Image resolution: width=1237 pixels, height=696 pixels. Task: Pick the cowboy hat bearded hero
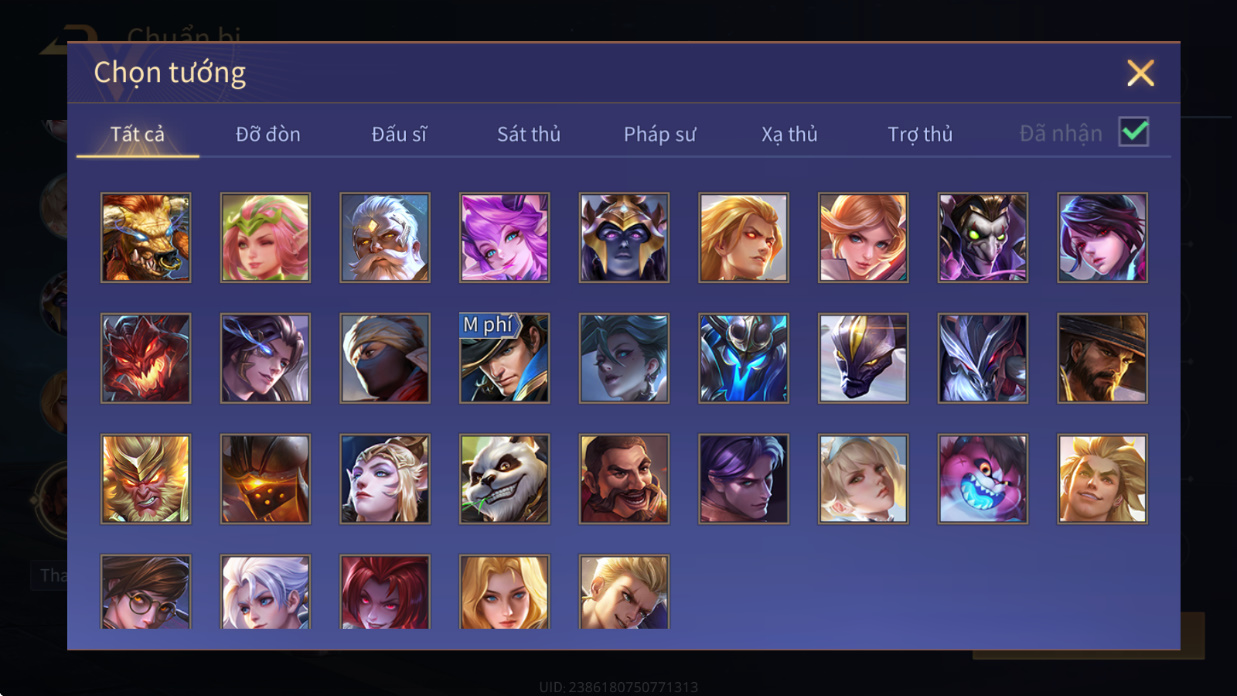coord(1102,358)
